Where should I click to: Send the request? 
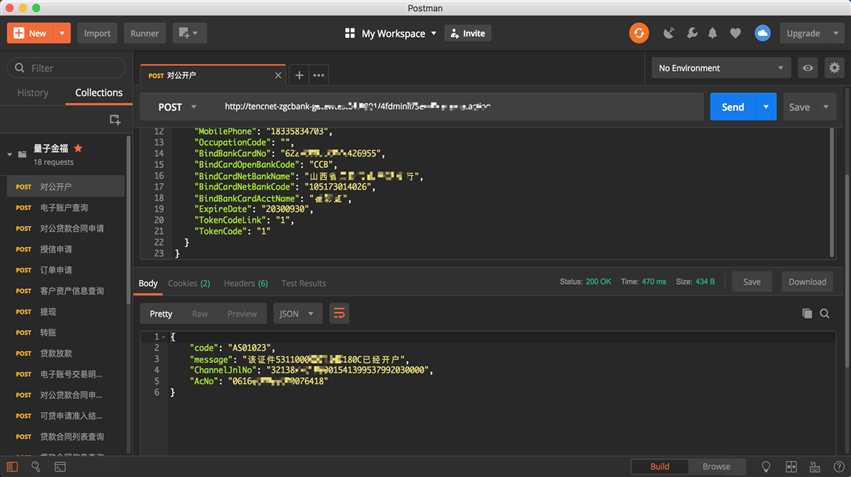click(x=733, y=107)
